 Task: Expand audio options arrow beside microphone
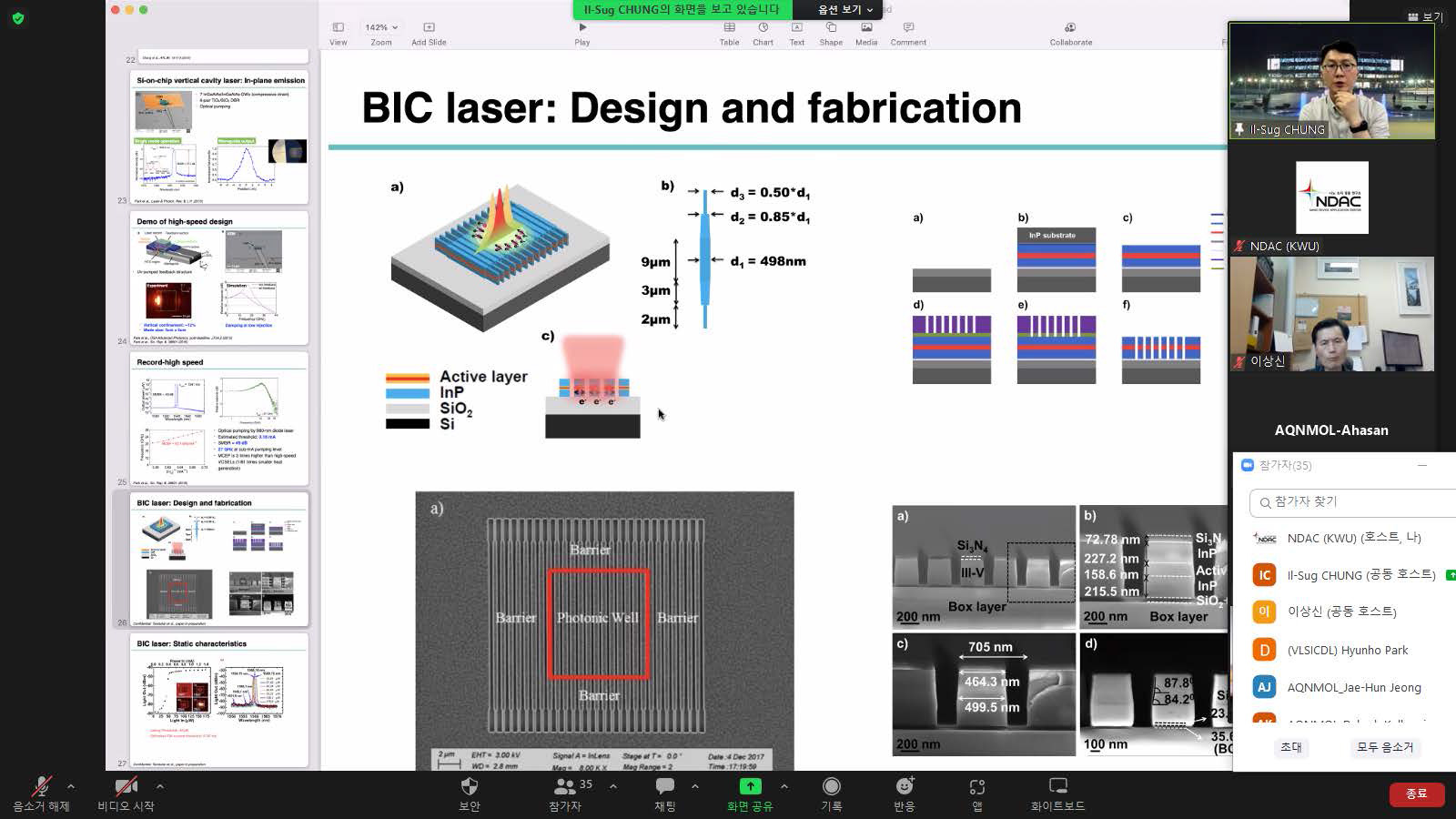pos(71,786)
